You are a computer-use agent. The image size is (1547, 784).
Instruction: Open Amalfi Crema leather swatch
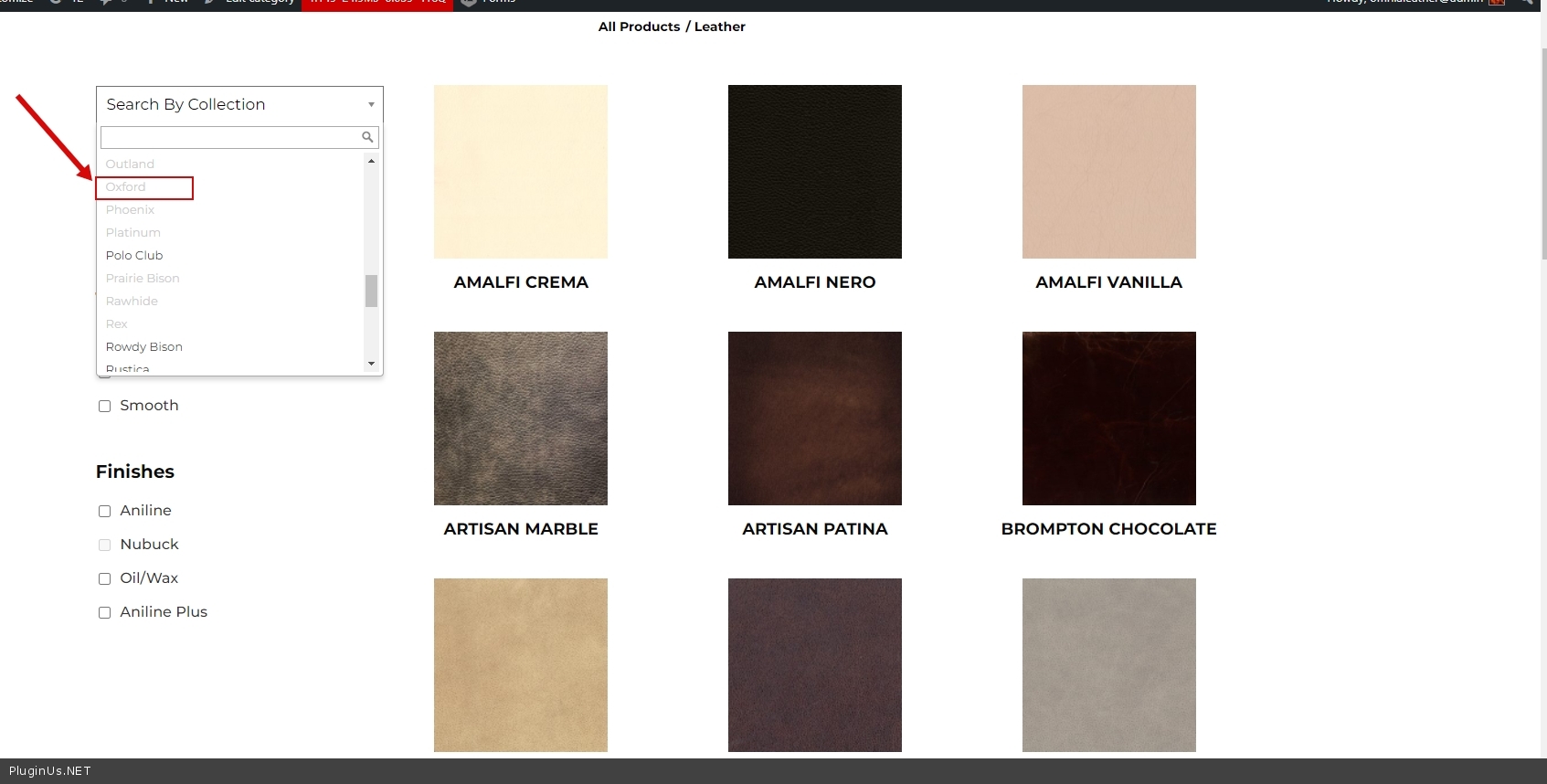pyautogui.click(x=520, y=172)
